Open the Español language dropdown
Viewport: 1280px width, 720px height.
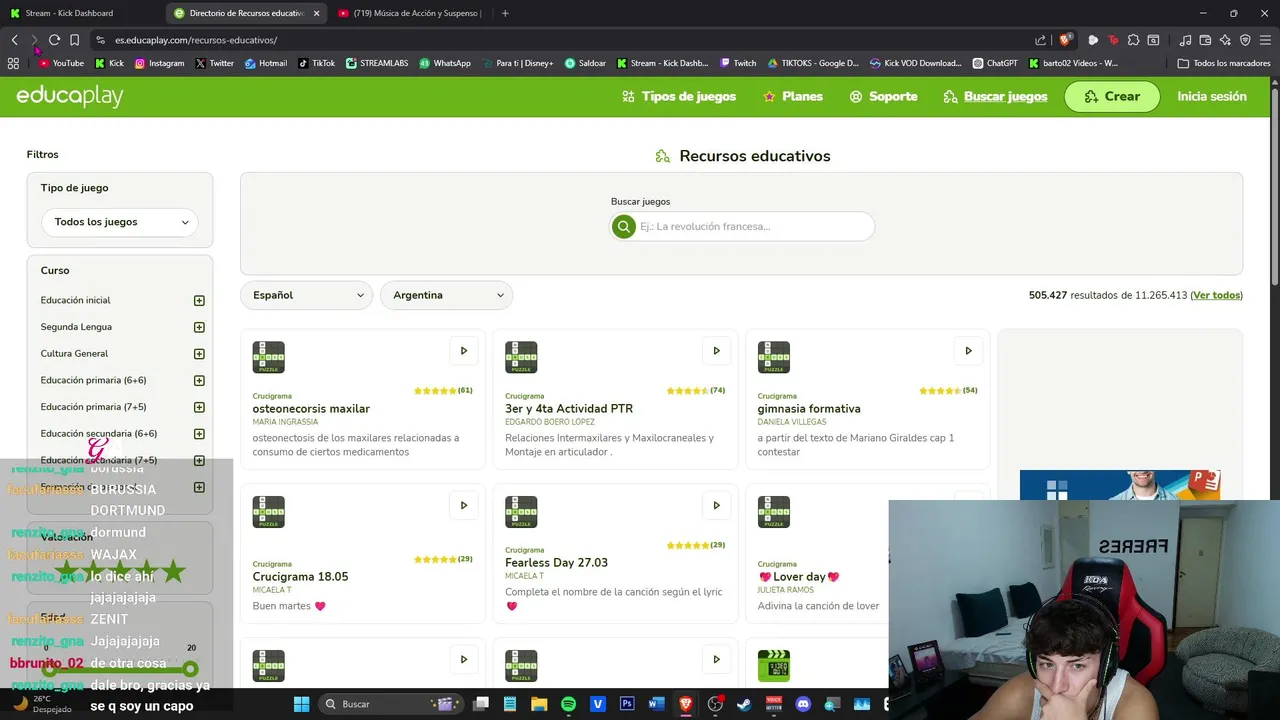click(307, 295)
